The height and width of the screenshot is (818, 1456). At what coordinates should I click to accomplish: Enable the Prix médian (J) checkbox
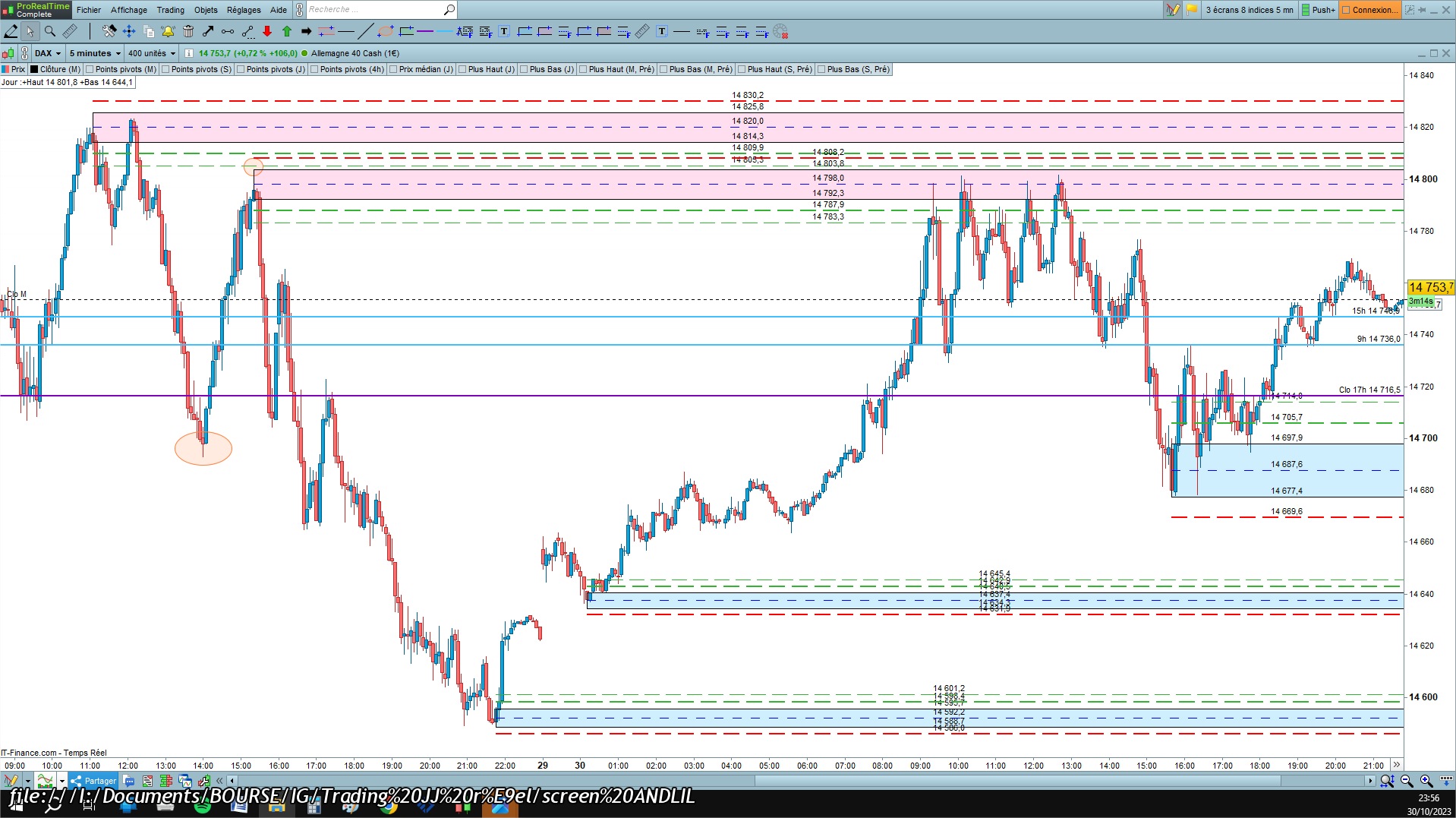point(394,69)
